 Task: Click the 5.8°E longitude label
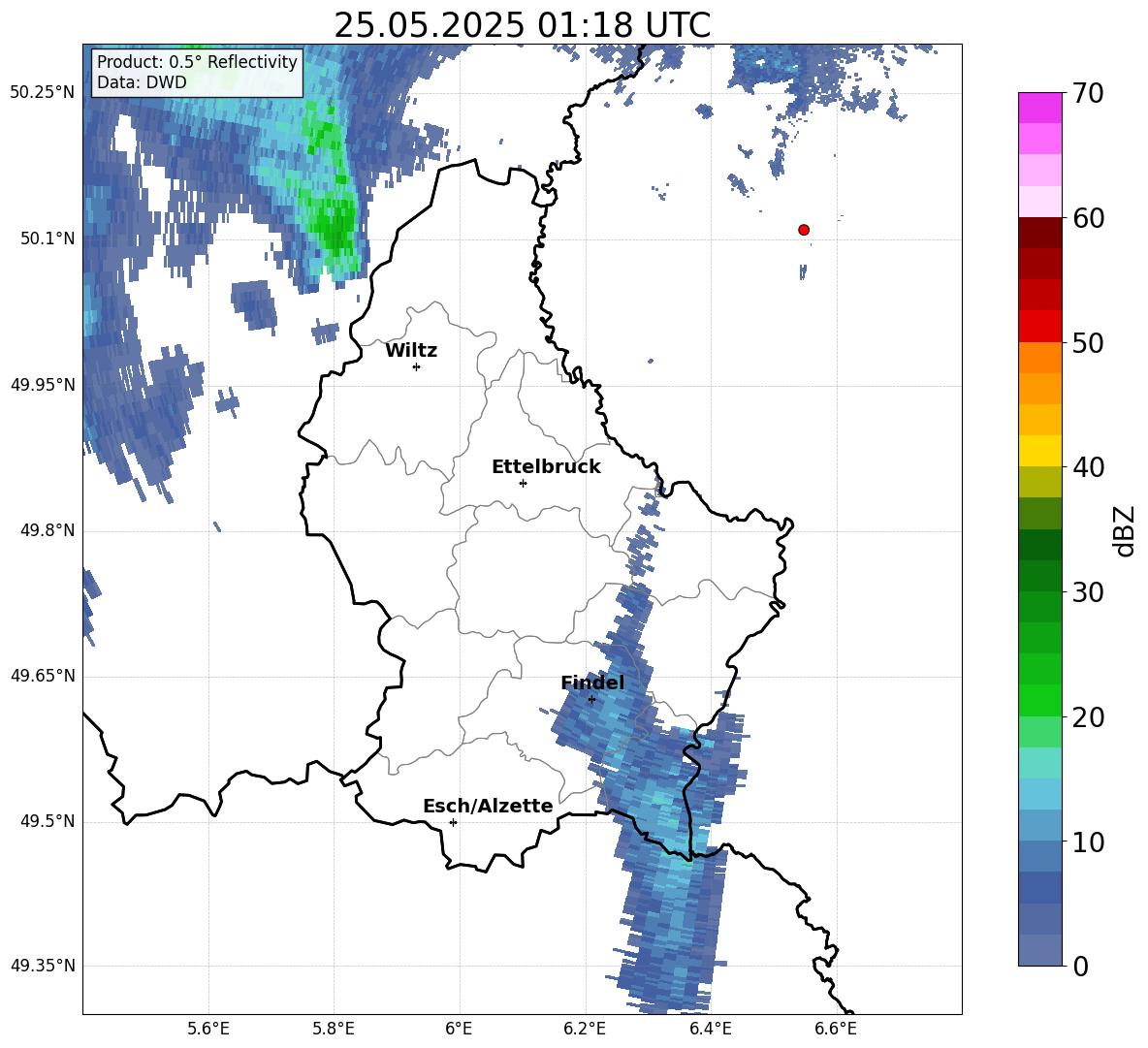tap(334, 1029)
